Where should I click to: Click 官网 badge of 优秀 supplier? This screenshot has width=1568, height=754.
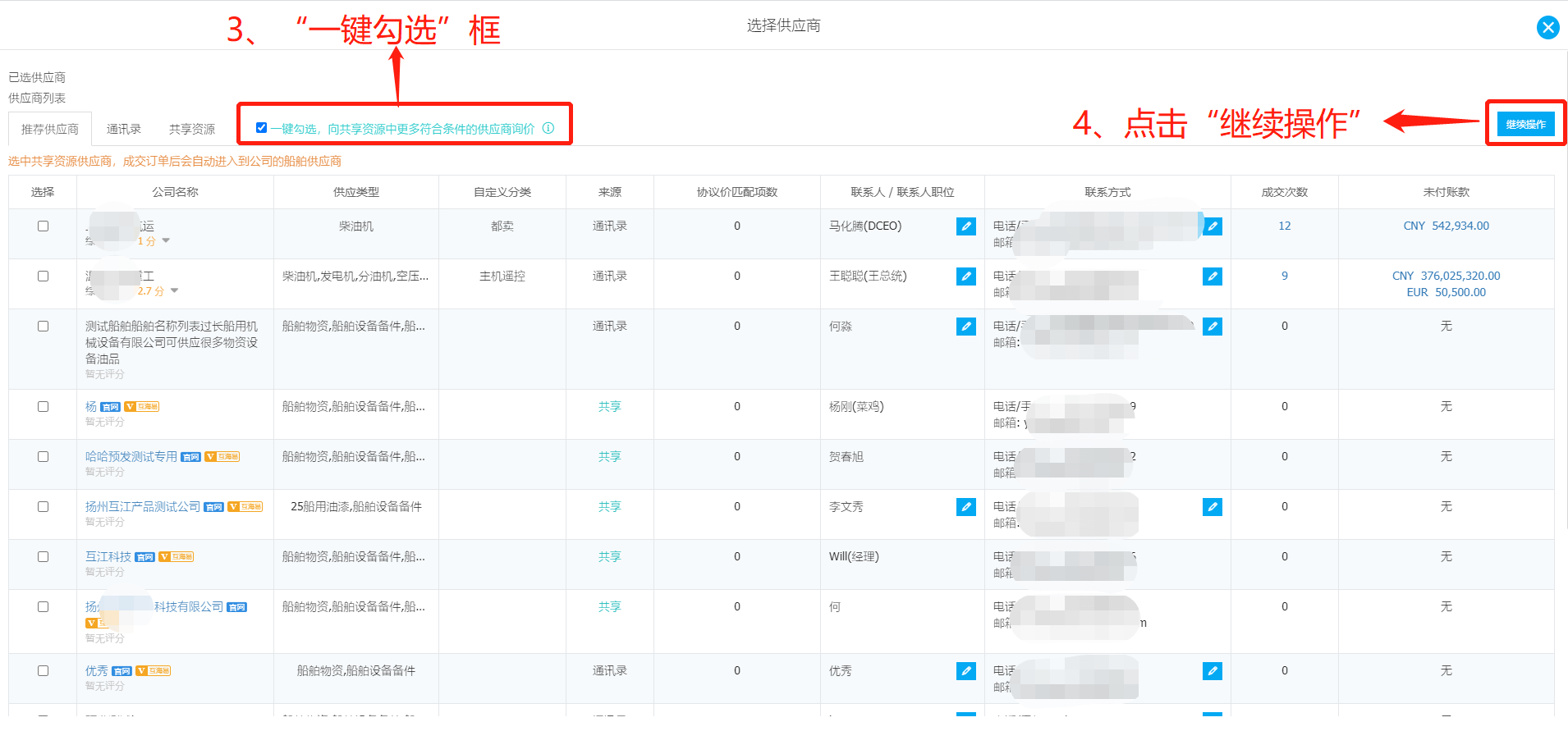[x=121, y=671]
